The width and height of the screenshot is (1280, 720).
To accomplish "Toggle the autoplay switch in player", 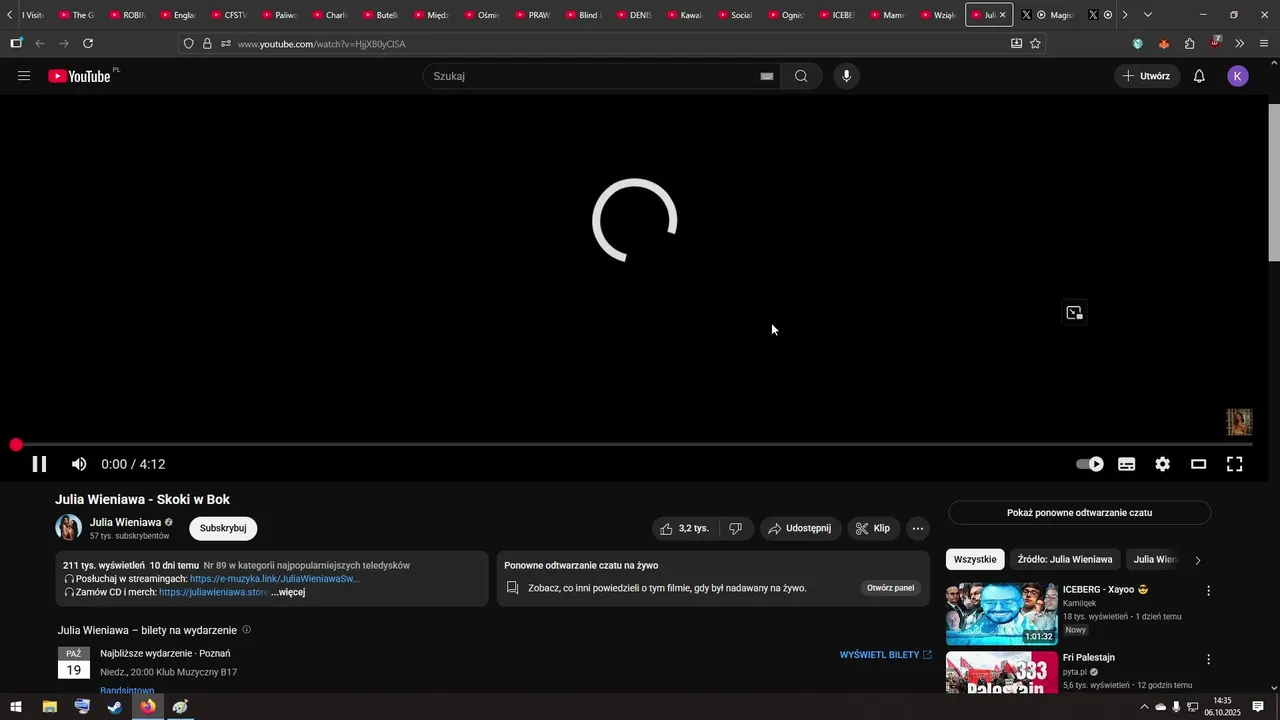I will click(1090, 464).
